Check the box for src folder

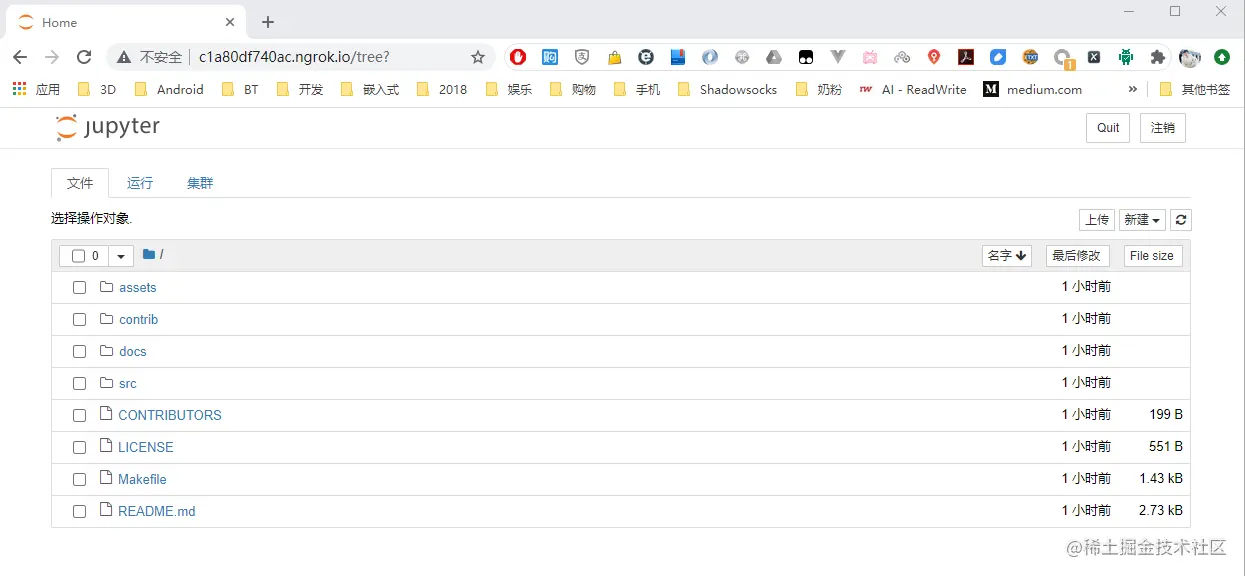click(79, 383)
